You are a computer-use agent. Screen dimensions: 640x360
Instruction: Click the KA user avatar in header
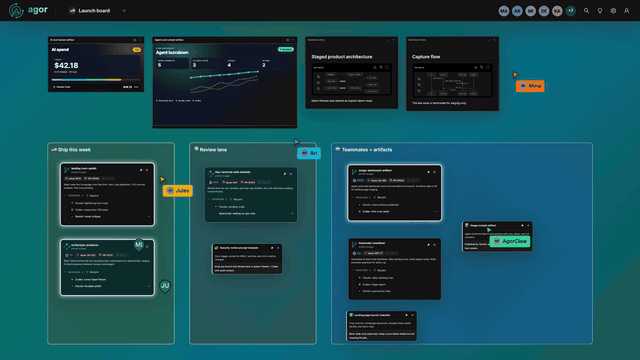557,11
